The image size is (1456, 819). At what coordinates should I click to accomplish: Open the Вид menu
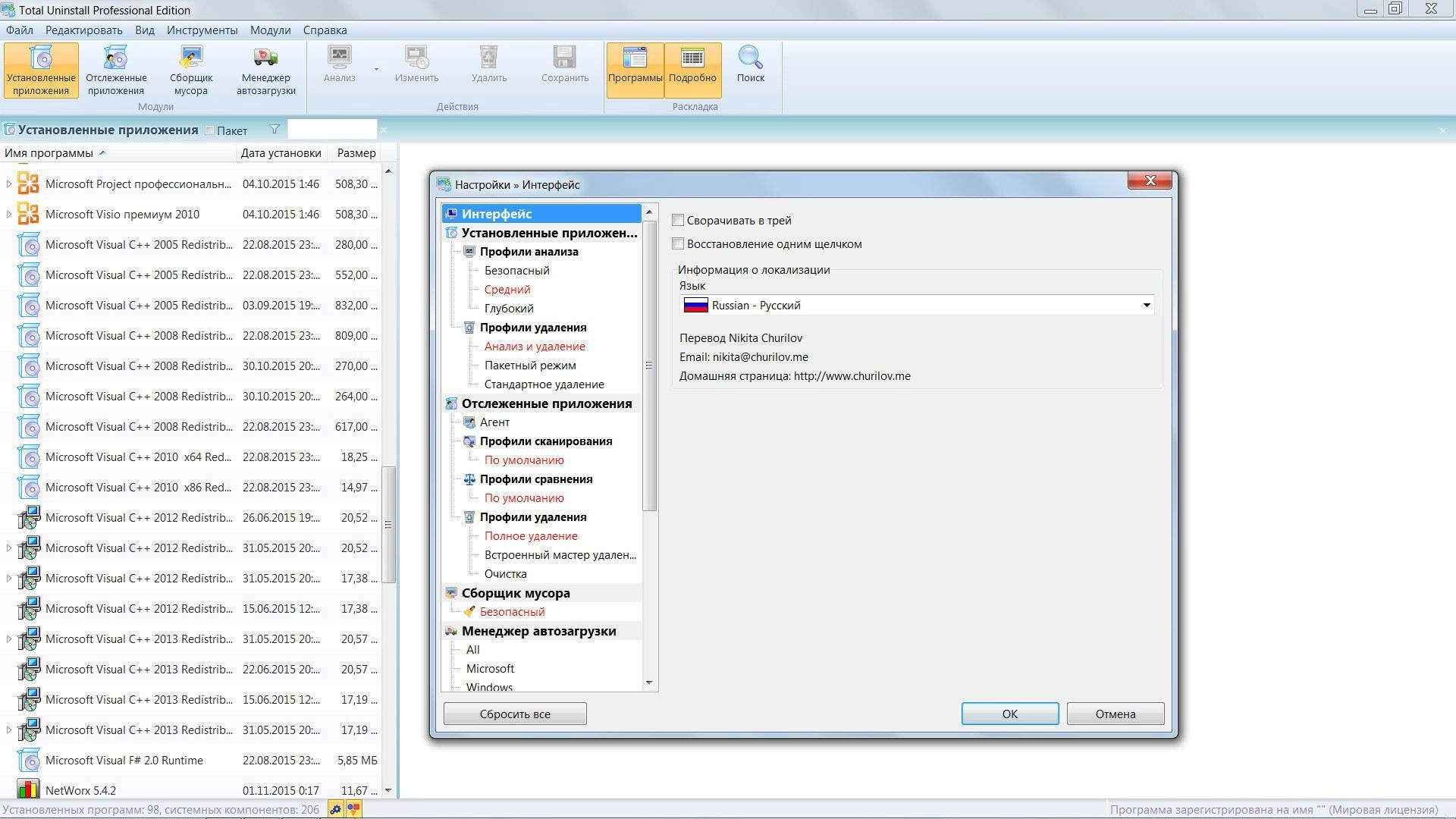click(x=145, y=30)
